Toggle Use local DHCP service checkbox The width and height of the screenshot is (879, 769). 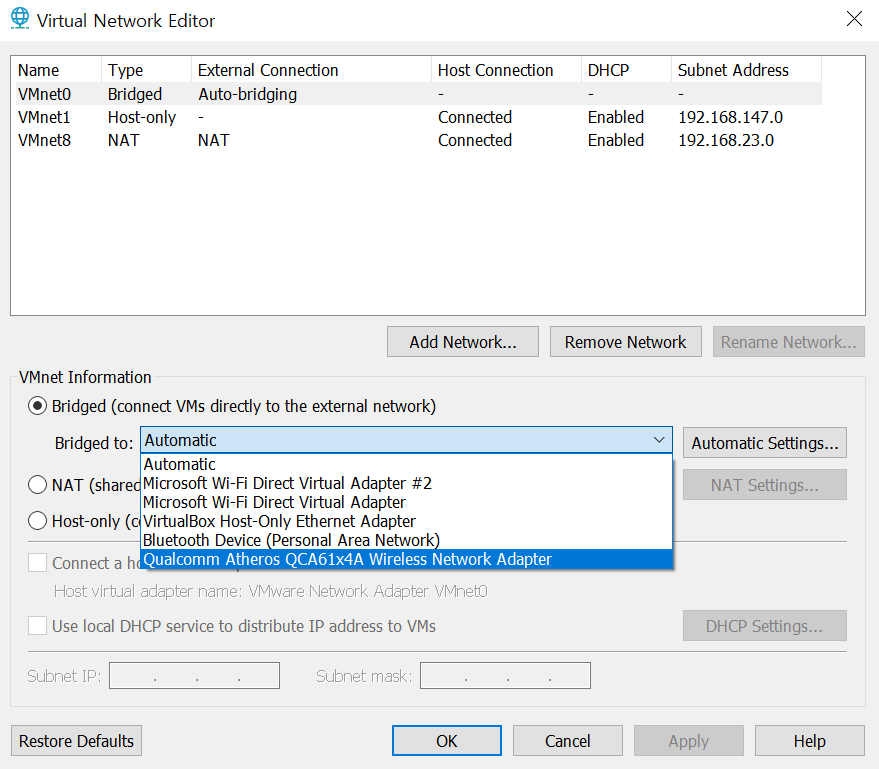pos(38,626)
